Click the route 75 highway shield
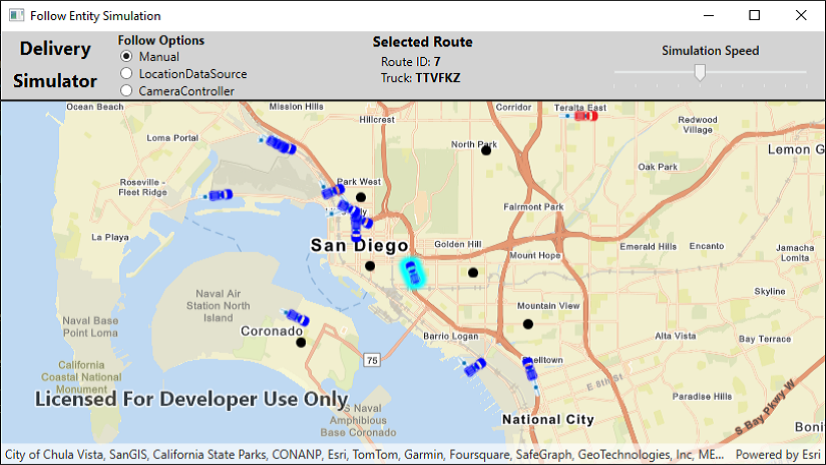Image resolution: width=826 pixels, height=465 pixels. click(372, 360)
